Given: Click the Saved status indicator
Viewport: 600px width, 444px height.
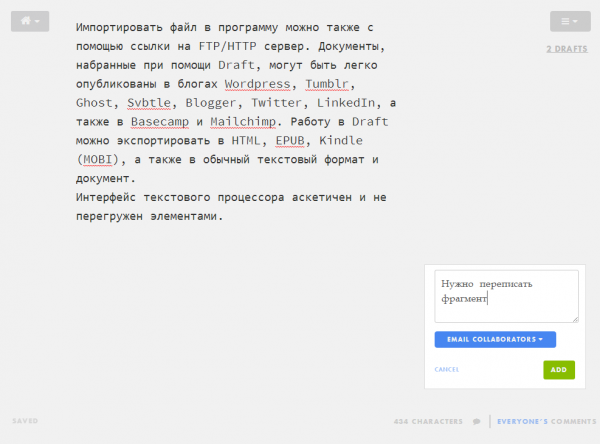Looking at the screenshot, I should click(x=25, y=421).
